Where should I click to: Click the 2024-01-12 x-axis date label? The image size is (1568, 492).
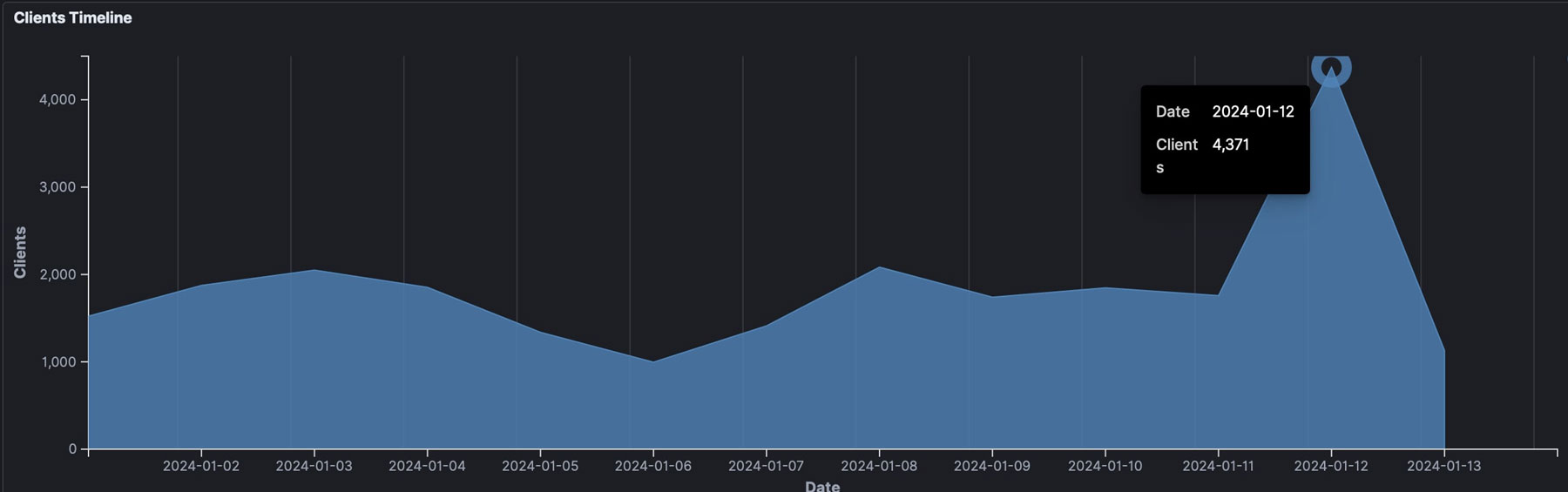1330,466
